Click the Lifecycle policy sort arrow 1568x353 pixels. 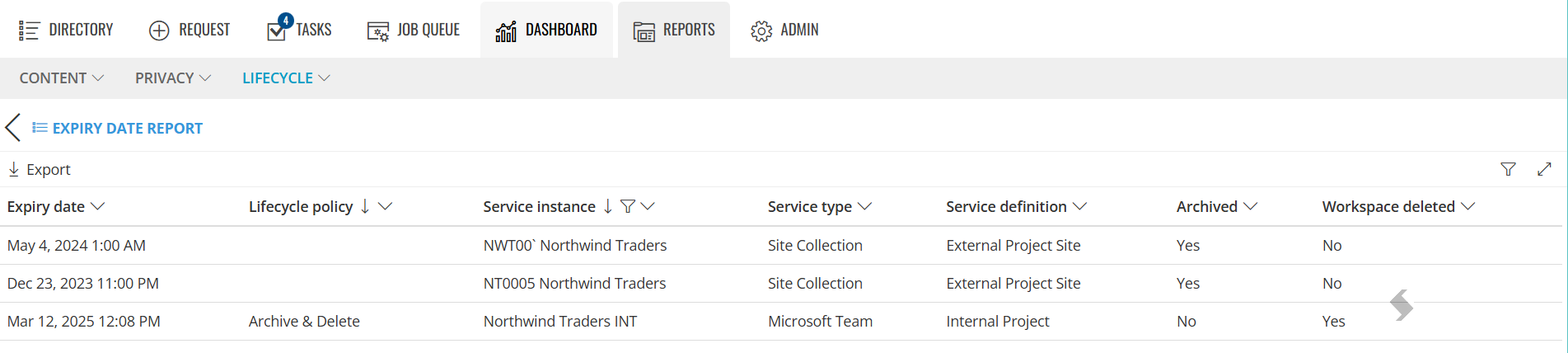[365, 206]
